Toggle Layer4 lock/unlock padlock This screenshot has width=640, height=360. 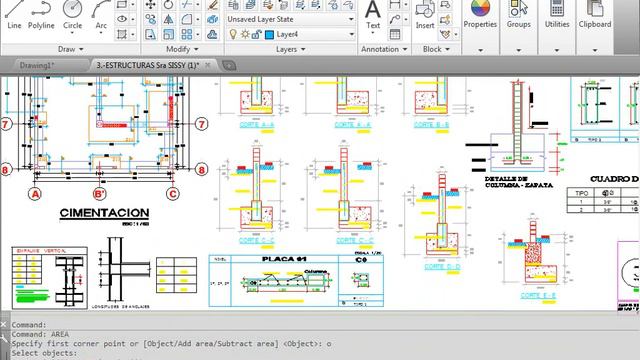[x=256, y=34]
